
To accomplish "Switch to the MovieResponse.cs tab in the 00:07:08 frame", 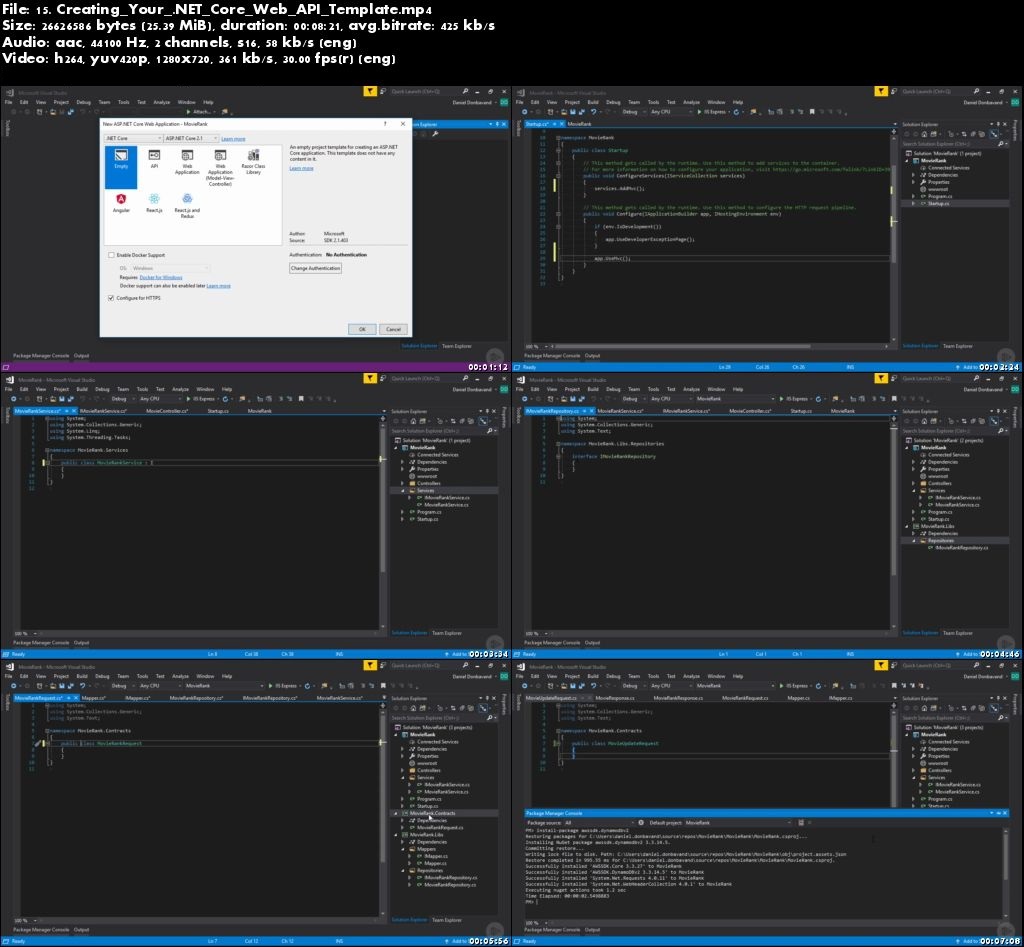I will [x=615, y=698].
